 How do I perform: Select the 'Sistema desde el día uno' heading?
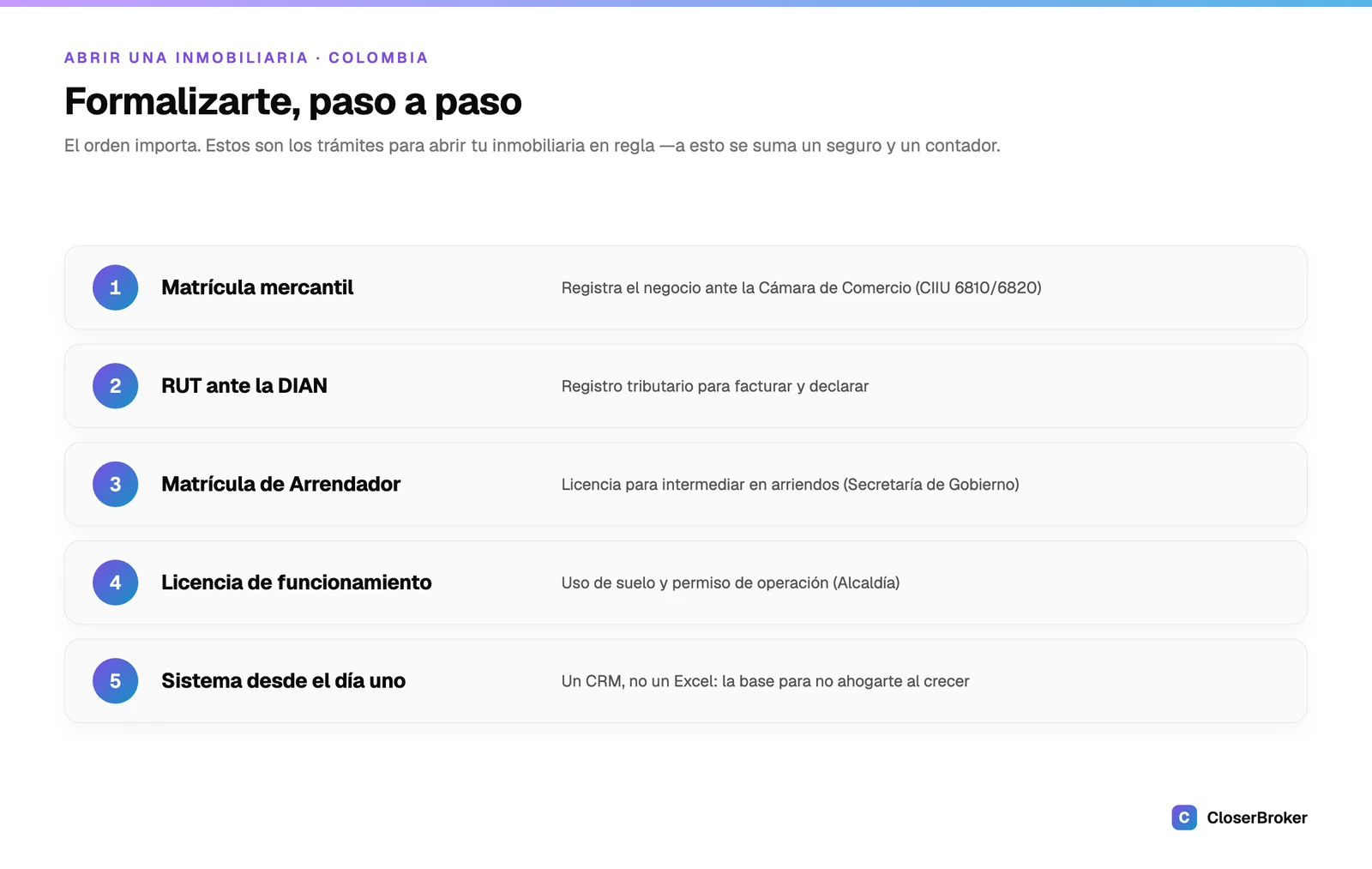click(x=284, y=681)
